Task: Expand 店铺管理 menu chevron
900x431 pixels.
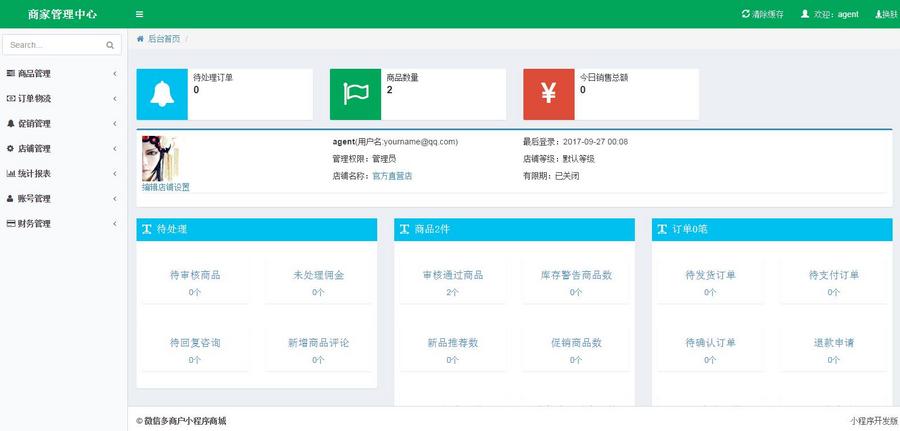Action: [x=115, y=149]
